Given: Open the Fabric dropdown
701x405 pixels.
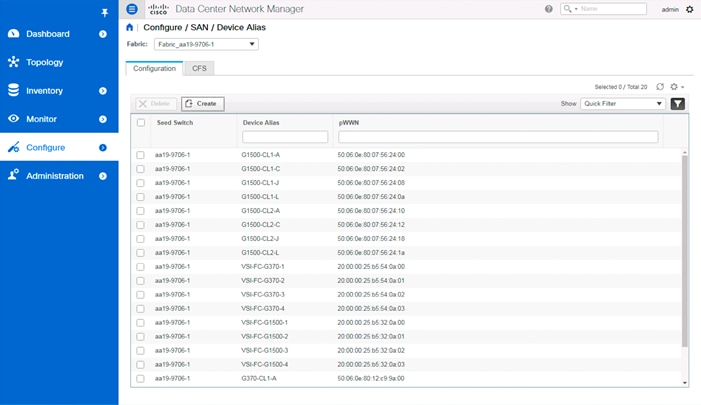Looking at the screenshot, I should click(x=206, y=44).
